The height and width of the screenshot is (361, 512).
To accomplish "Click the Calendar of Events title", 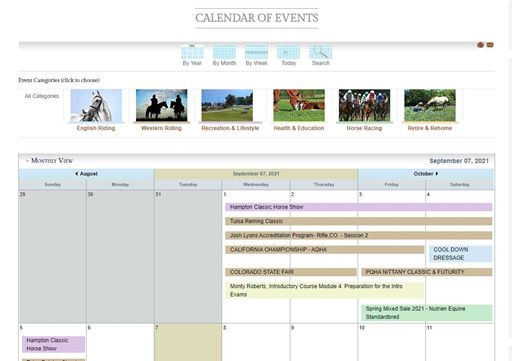I will [257, 18].
